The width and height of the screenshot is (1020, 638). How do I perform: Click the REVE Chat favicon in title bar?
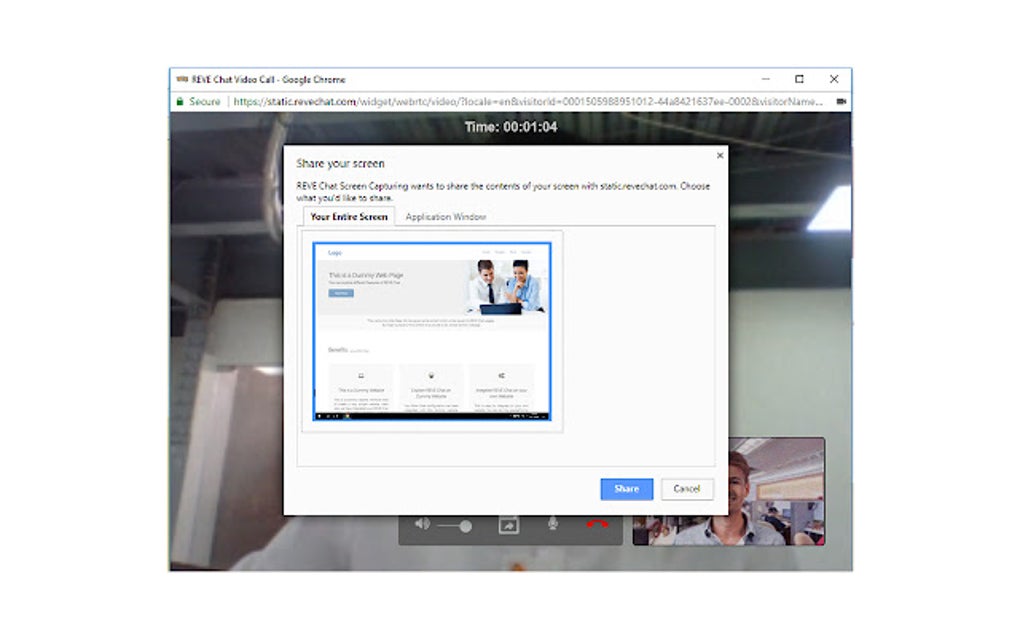[182, 78]
